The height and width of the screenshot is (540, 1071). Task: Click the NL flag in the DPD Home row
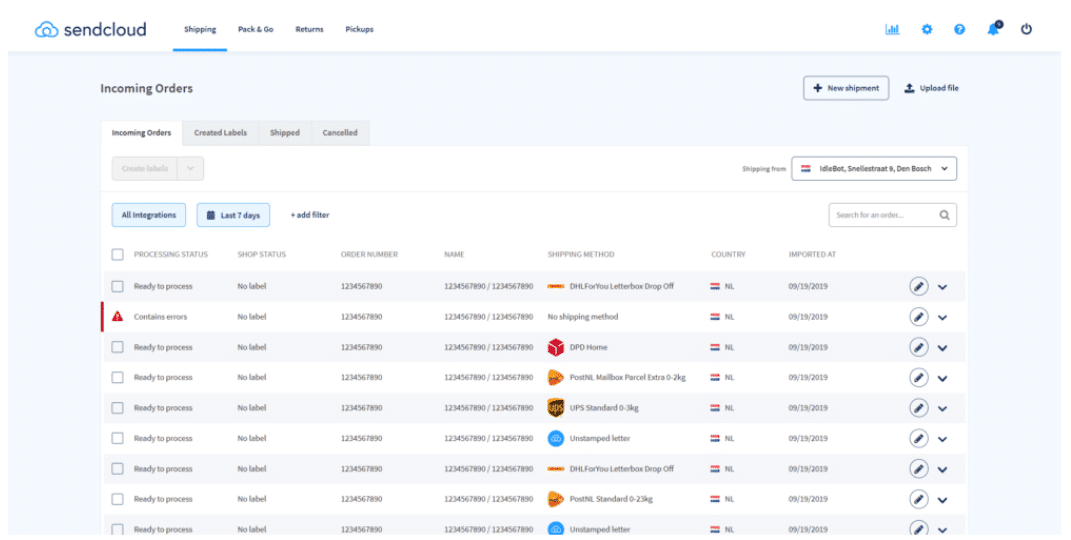click(715, 347)
